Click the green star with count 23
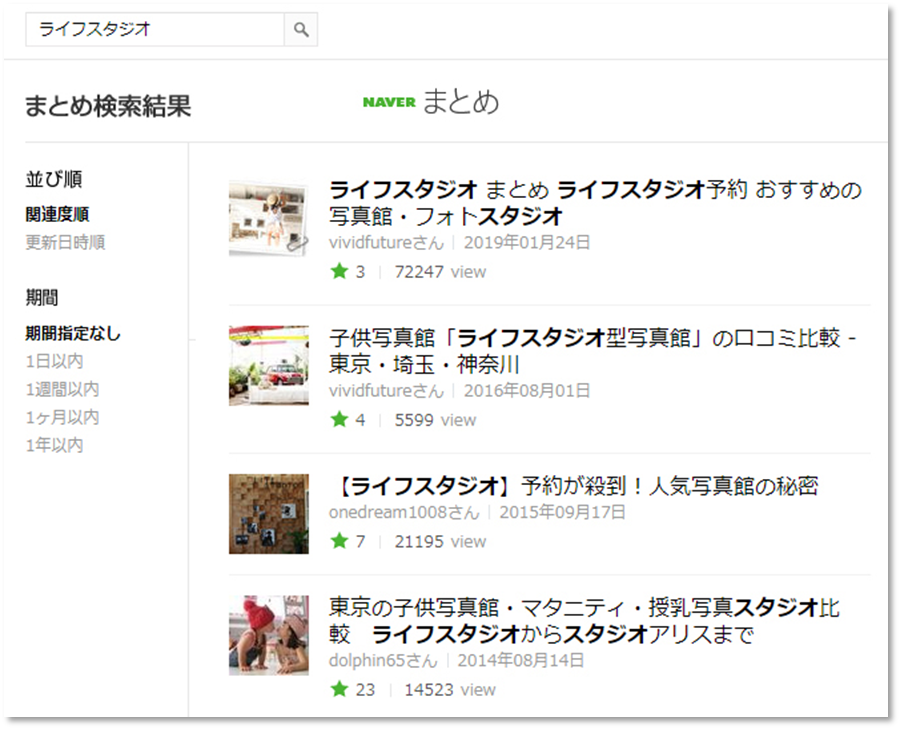The width and height of the screenshot is (900, 729). (x=340, y=689)
